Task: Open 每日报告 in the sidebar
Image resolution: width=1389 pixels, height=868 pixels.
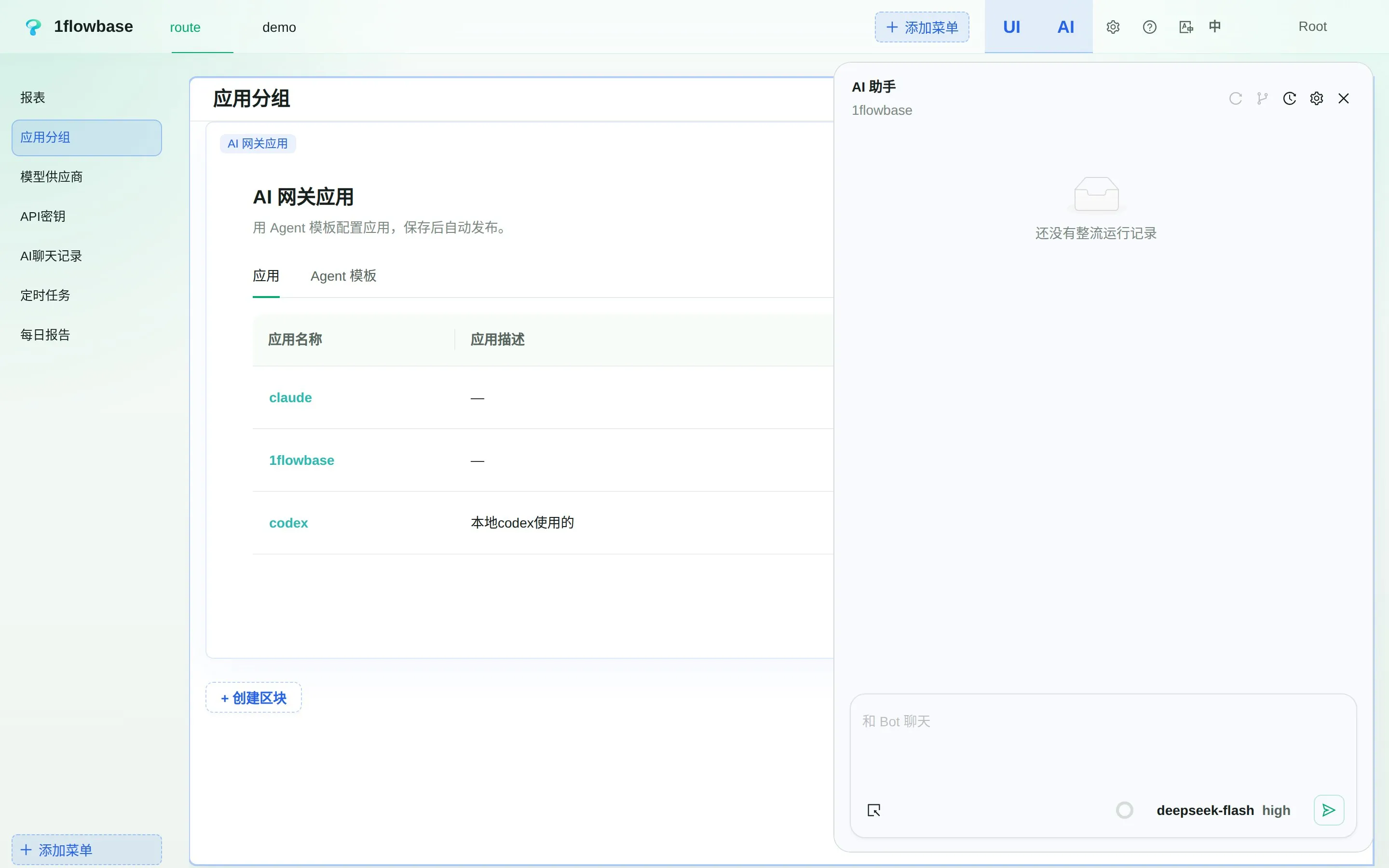Action: tap(87, 335)
